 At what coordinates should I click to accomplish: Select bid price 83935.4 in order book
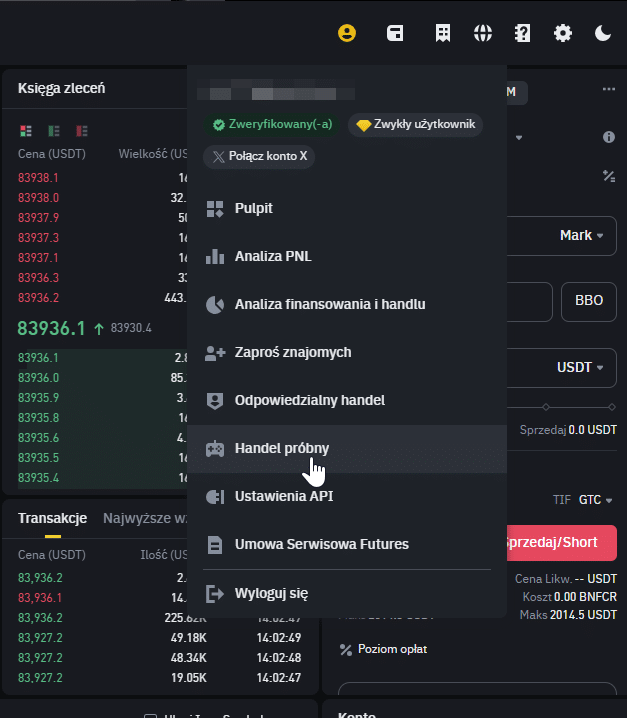coord(38,478)
